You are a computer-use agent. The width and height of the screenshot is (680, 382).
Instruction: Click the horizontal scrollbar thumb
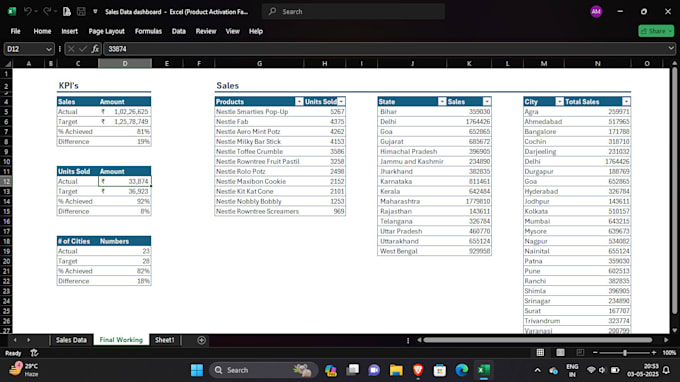coord(538,340)
